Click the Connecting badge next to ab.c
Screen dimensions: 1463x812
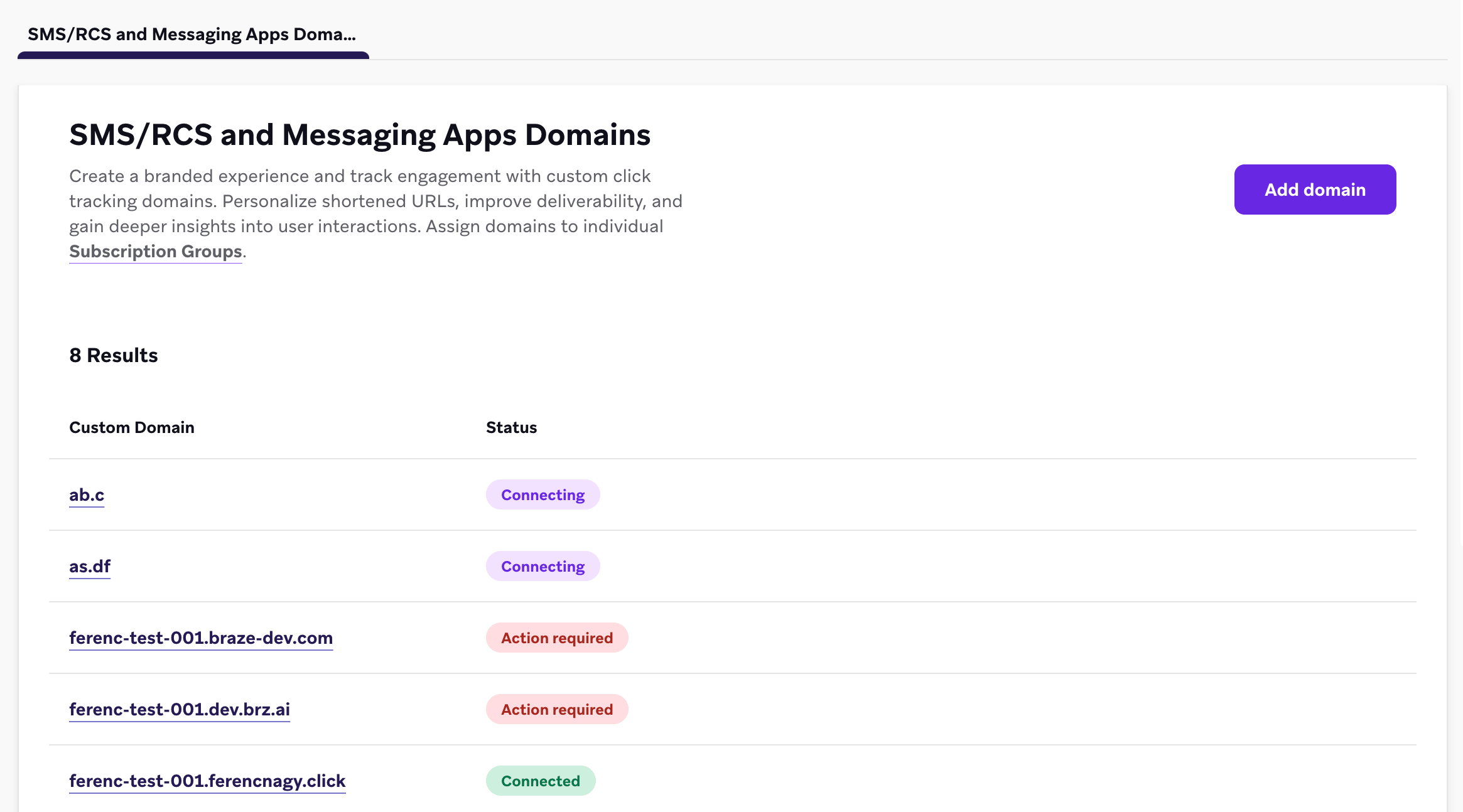(543, 494)
